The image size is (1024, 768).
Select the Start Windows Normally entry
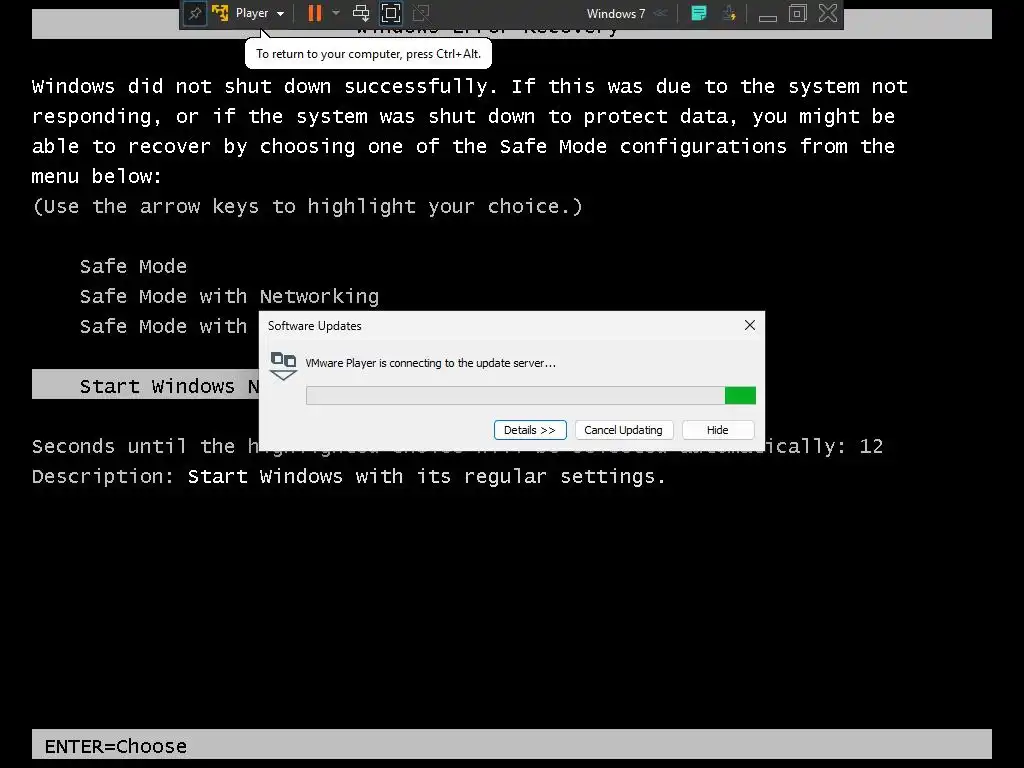pos(146,386)
